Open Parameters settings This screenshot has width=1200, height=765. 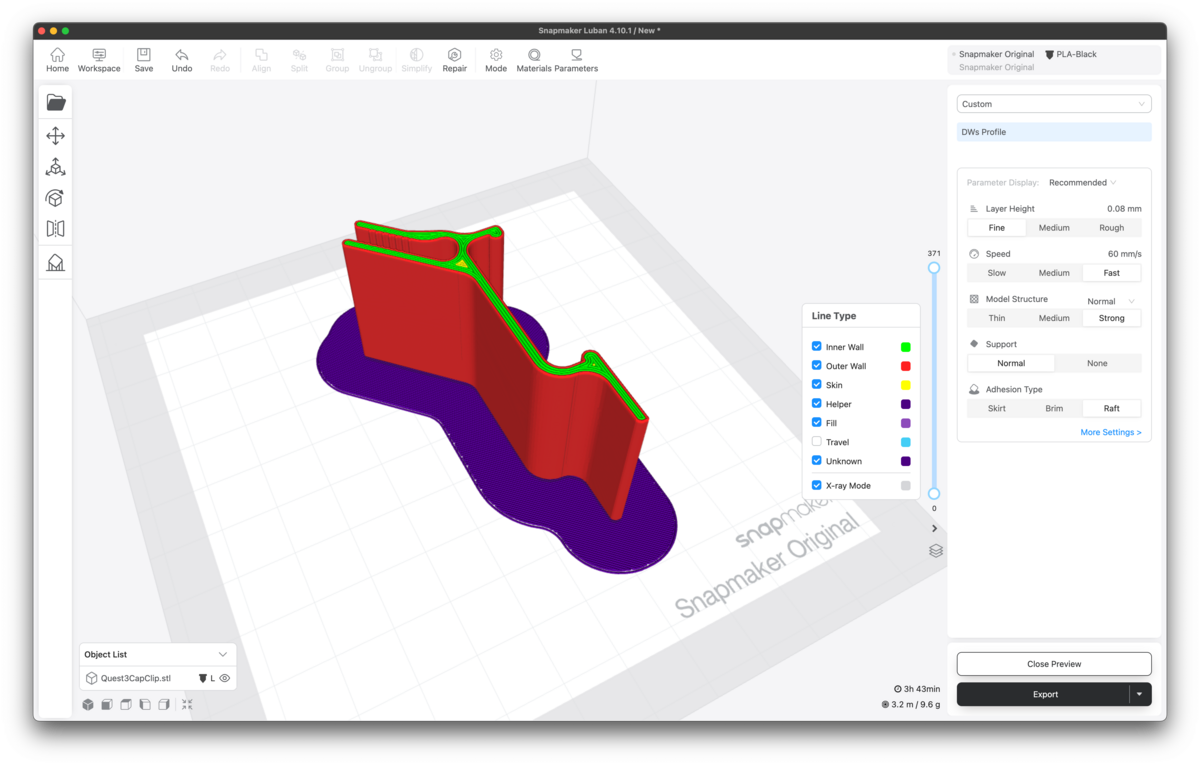tap(576, 60)
